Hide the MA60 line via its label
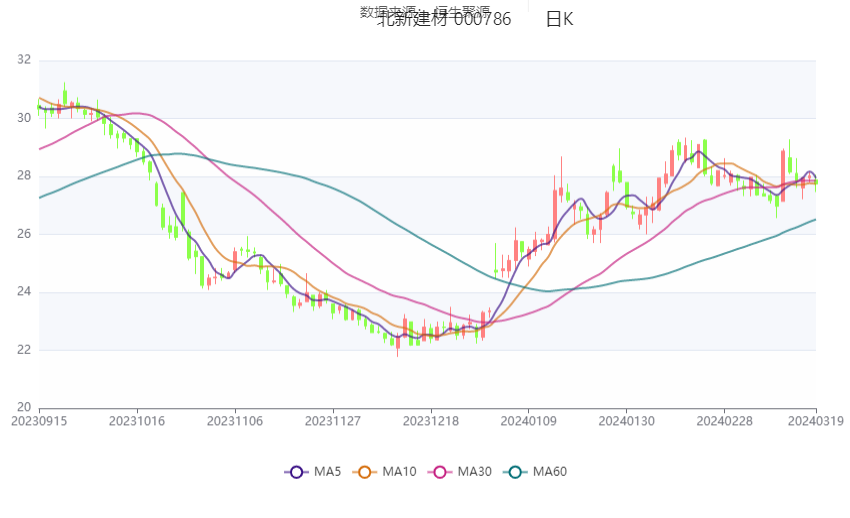850x518 pixels. [x=550, y=472]
